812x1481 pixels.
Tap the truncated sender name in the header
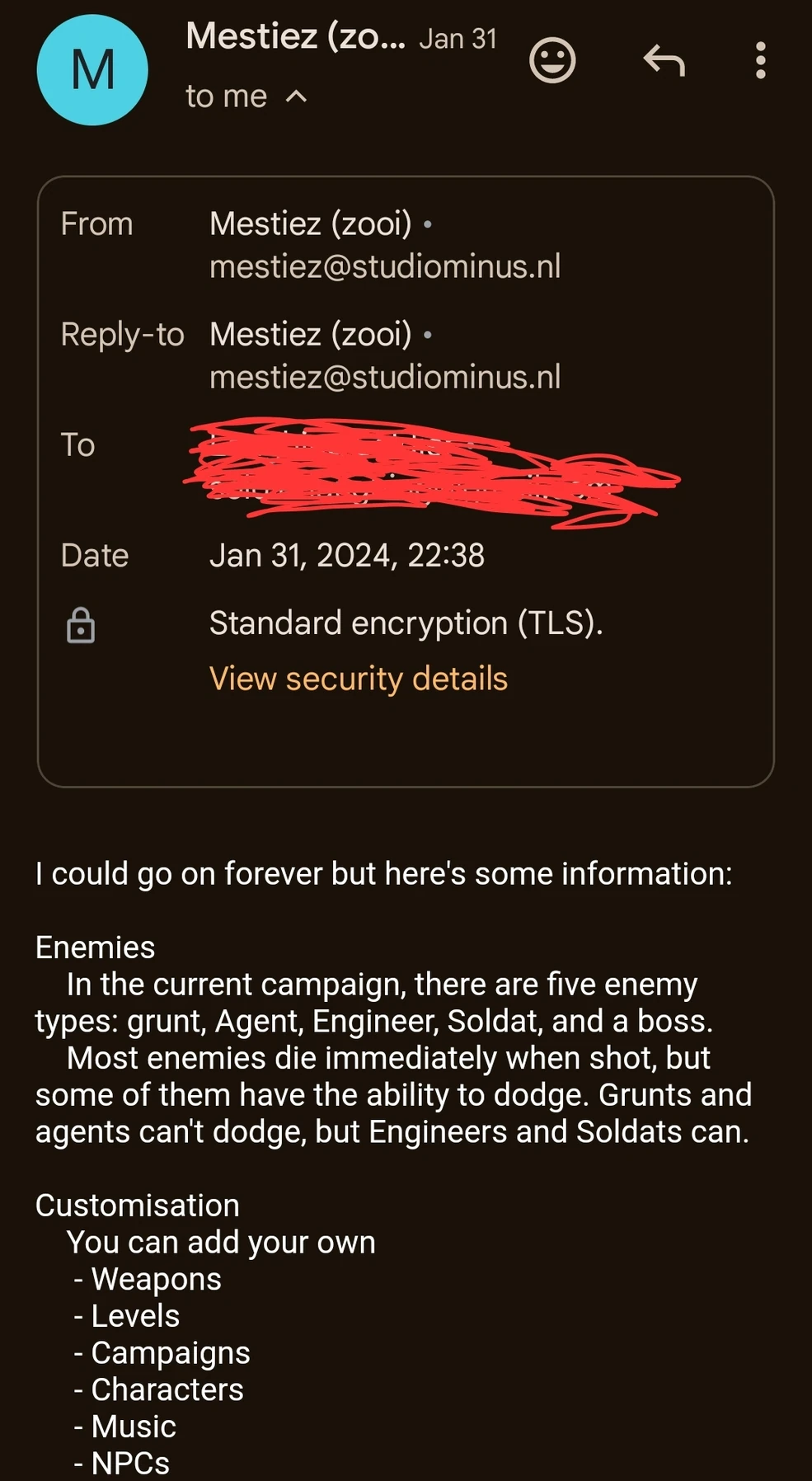click(x=295, y=36)
